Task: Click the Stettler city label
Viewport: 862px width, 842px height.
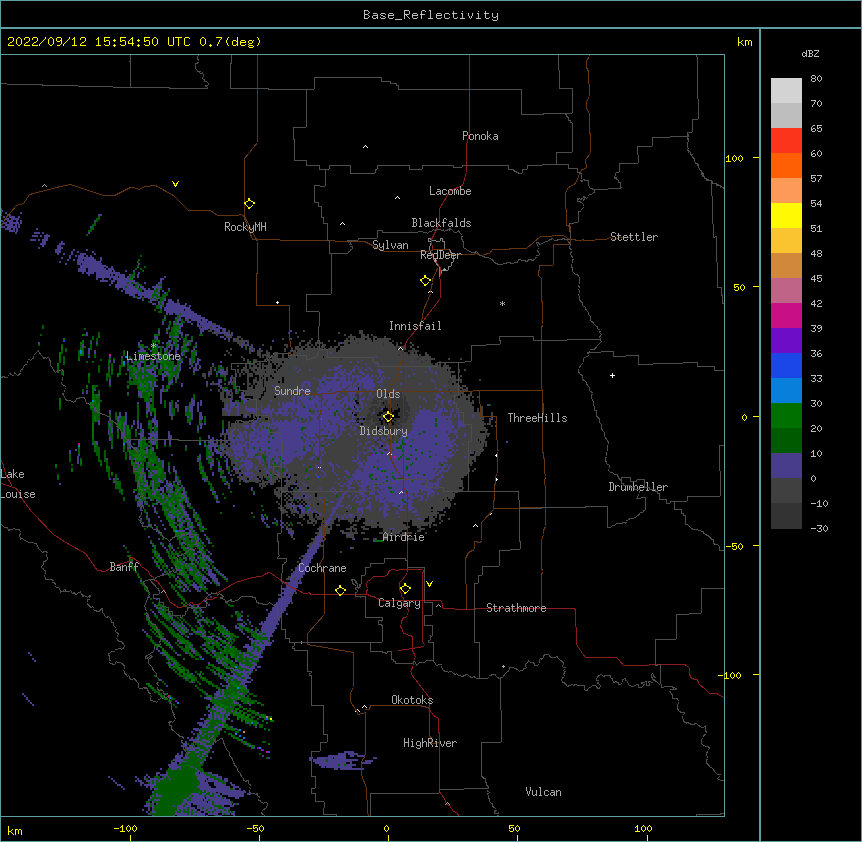Action: pyautogui.click(x=634, y=237)
